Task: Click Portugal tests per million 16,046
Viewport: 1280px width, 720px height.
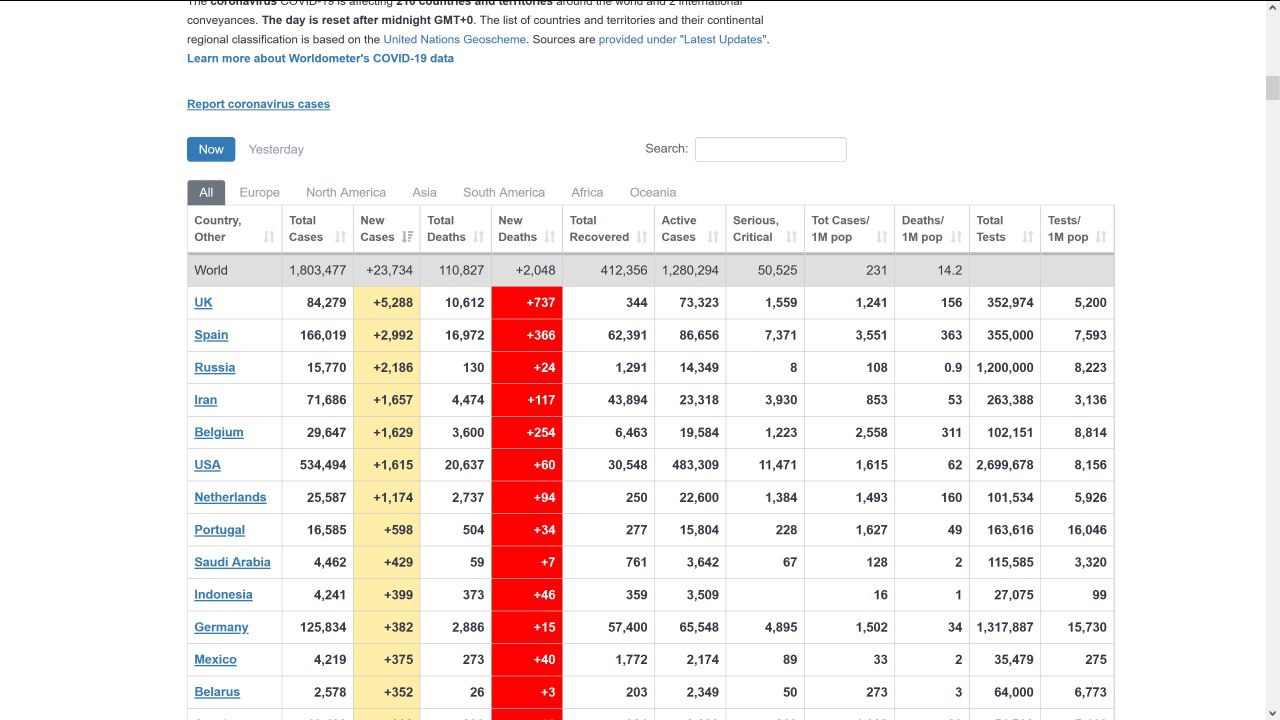Action: pyautogui.click(x=1077, y=530)
